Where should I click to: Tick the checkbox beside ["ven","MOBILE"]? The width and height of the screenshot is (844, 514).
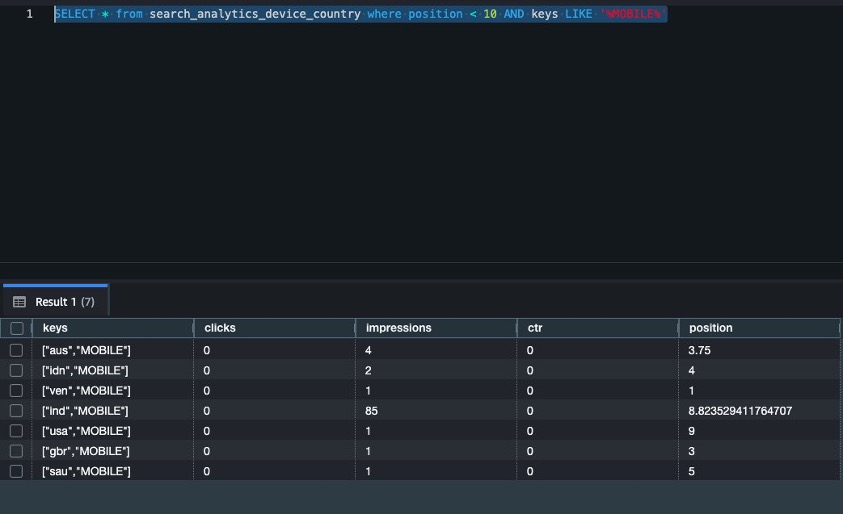(x=16, y=390)
